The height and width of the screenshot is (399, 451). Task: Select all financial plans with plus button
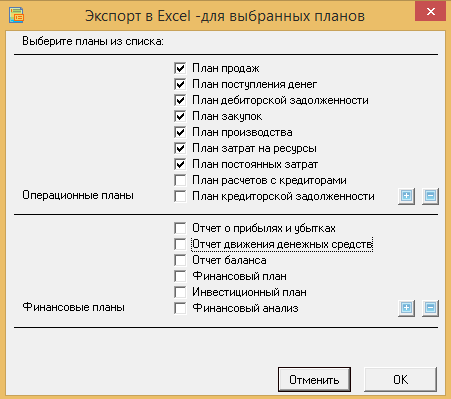click(406, 308)
